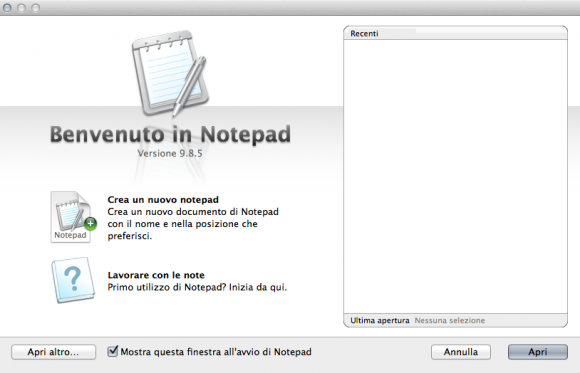580x373 pixels.
Task: Open 'Lavorare con le note' guide
Action: pos(156,275)
